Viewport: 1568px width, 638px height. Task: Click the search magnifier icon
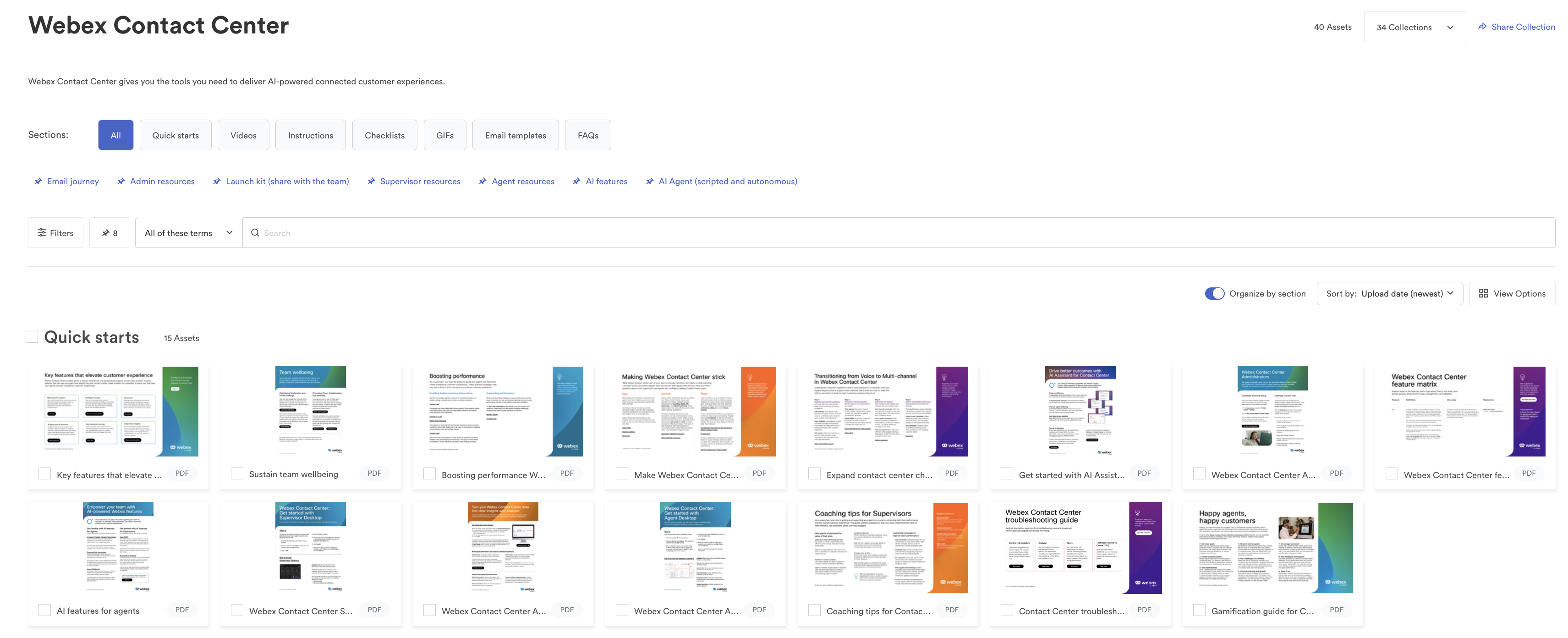tap(255, 232)
